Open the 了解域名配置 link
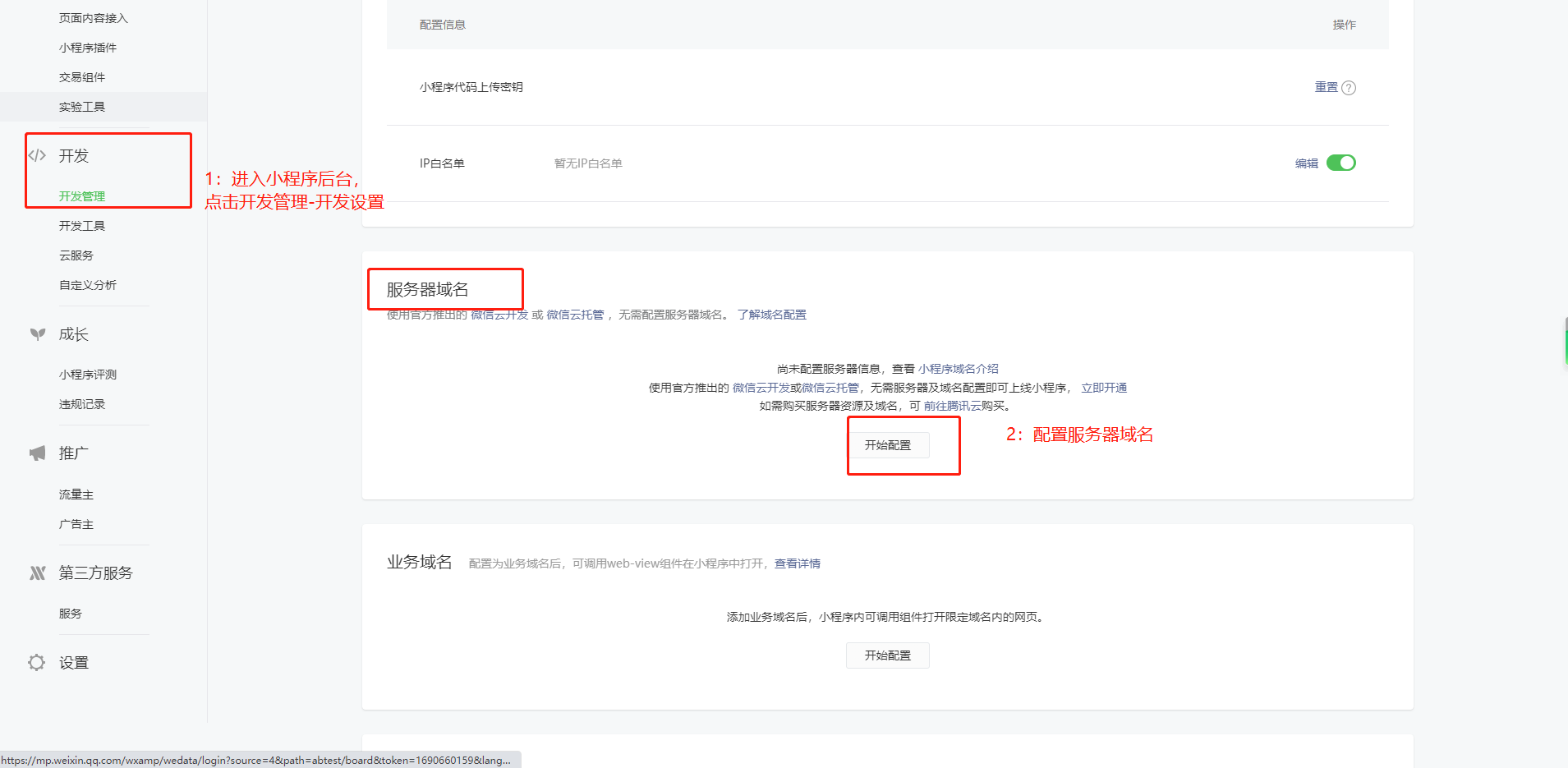Viewport: 1568px width, 768px height. coord(771,315)
